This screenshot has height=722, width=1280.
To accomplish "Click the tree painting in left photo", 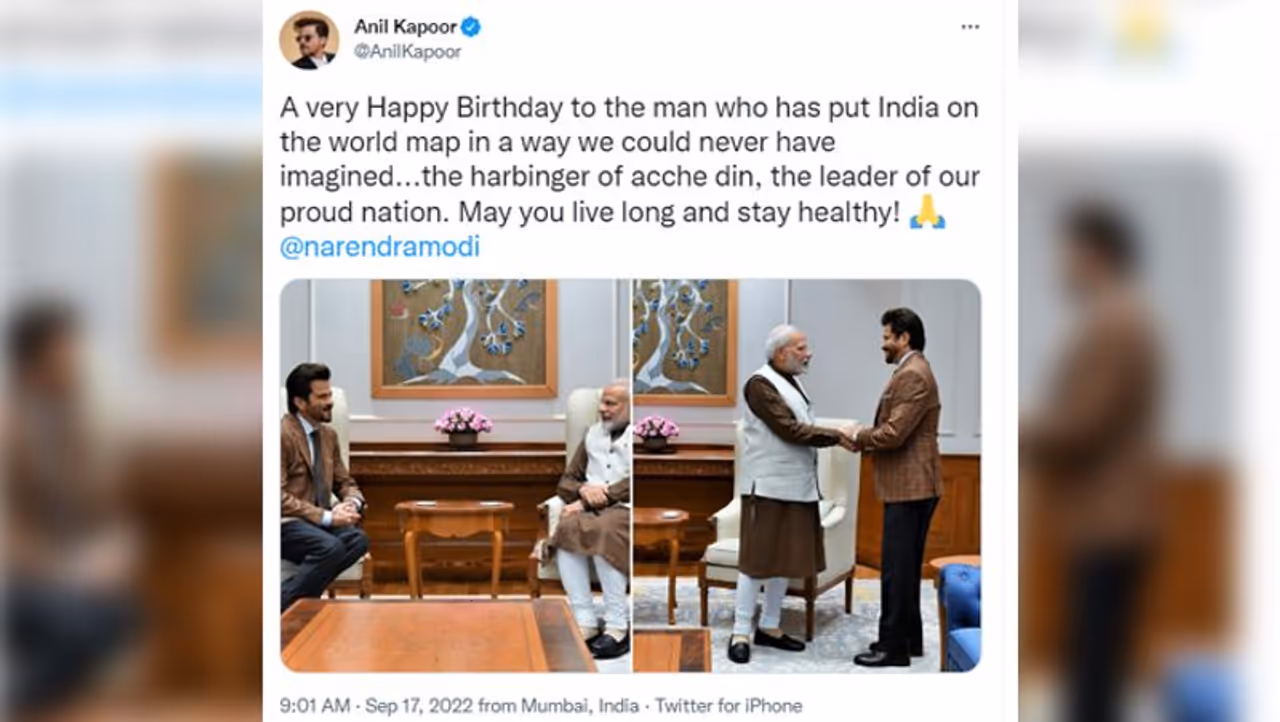I will pos(464,338).
